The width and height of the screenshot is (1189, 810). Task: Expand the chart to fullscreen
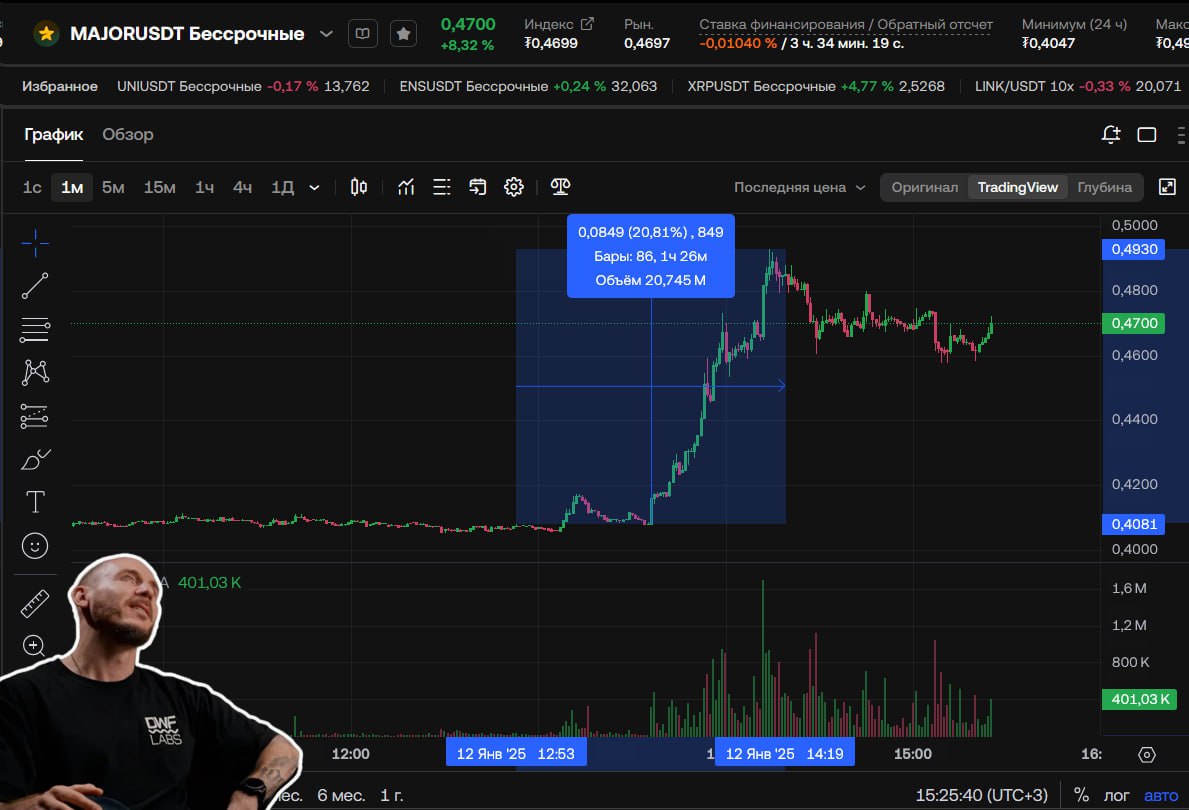(1168, 187)
